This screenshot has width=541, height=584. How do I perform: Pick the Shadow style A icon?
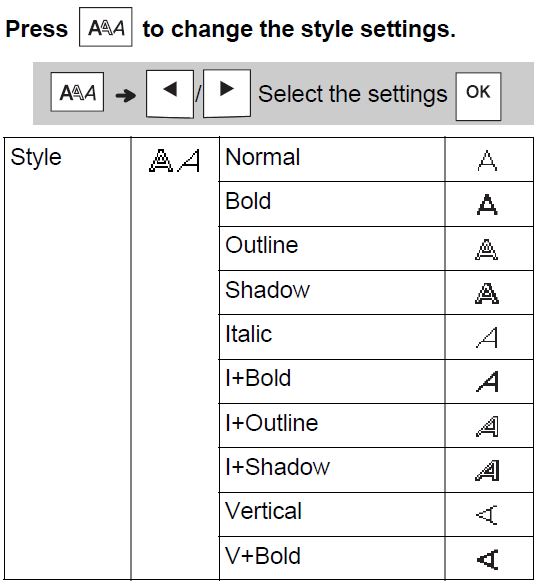tap(487, 293)
